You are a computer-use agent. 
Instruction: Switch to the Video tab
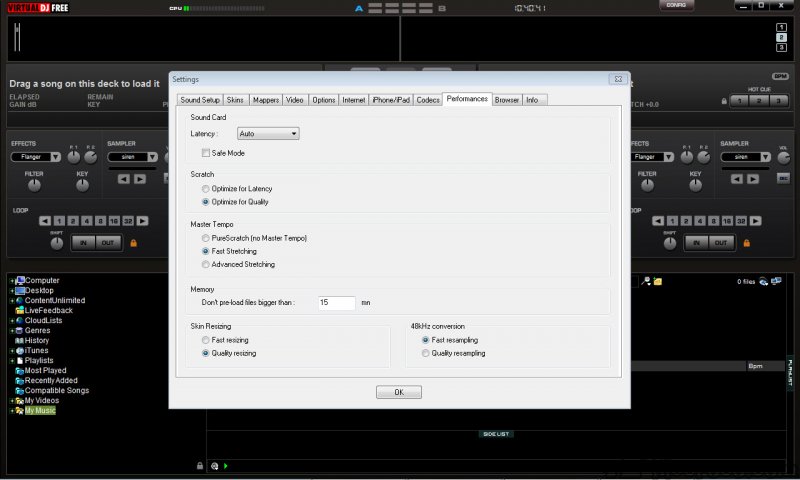click(x=295, y=100)
